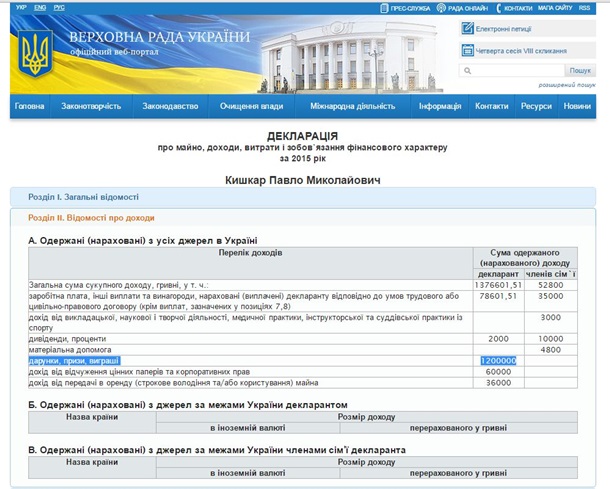Open розширений пошук advanced search

pos(567,85)
